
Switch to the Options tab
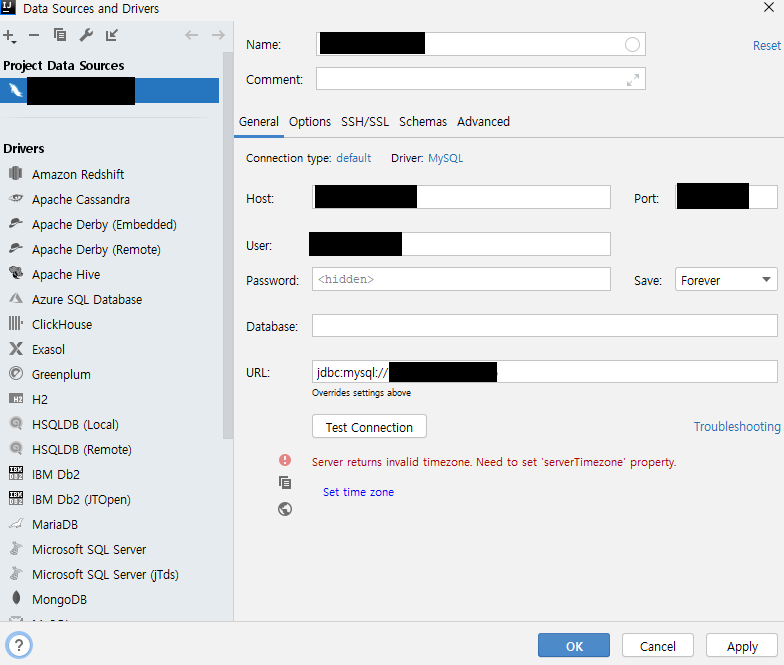310,122
